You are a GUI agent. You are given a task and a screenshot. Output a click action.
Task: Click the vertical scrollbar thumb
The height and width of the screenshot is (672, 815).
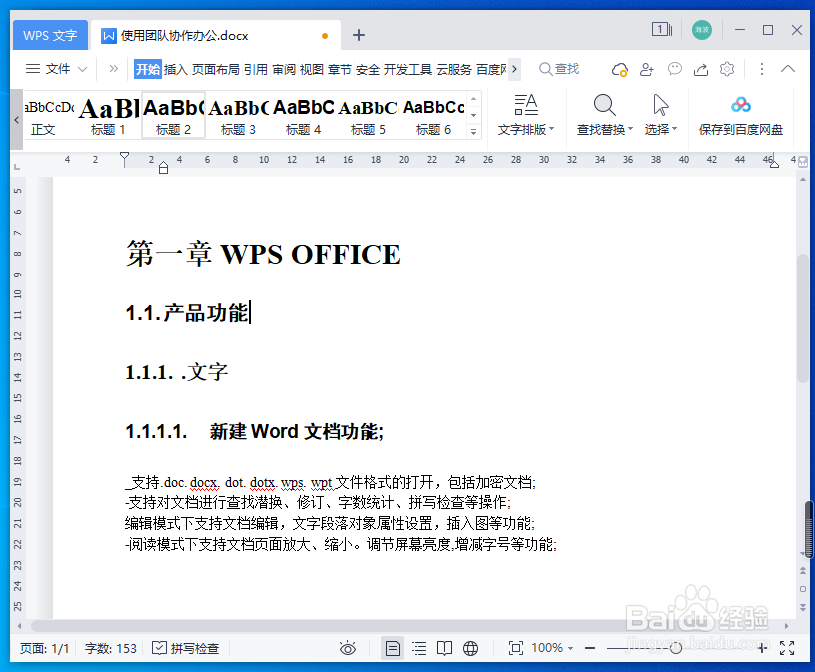[803, 317]
